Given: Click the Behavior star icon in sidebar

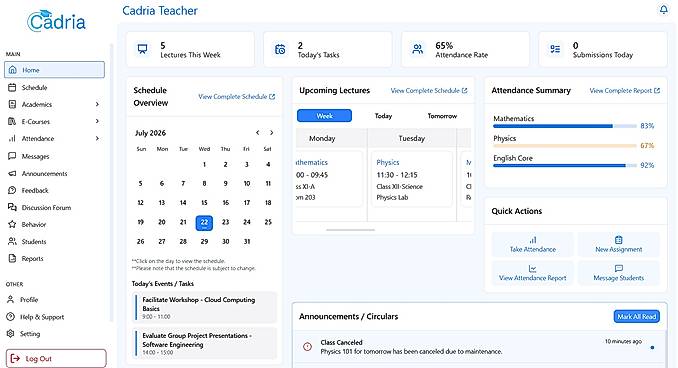Looking at the screenshot, I should click(12, 224).
